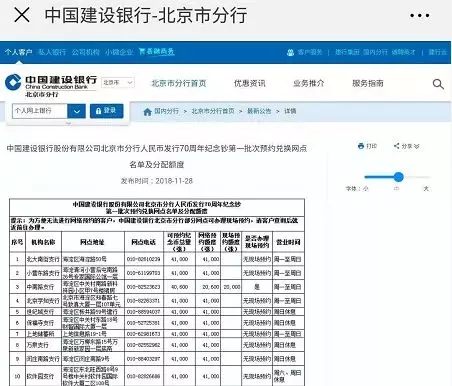The height and width of the screenshot is (386, 452).
Task: Select the 私人银行 tab
Action: coord(52,52)
